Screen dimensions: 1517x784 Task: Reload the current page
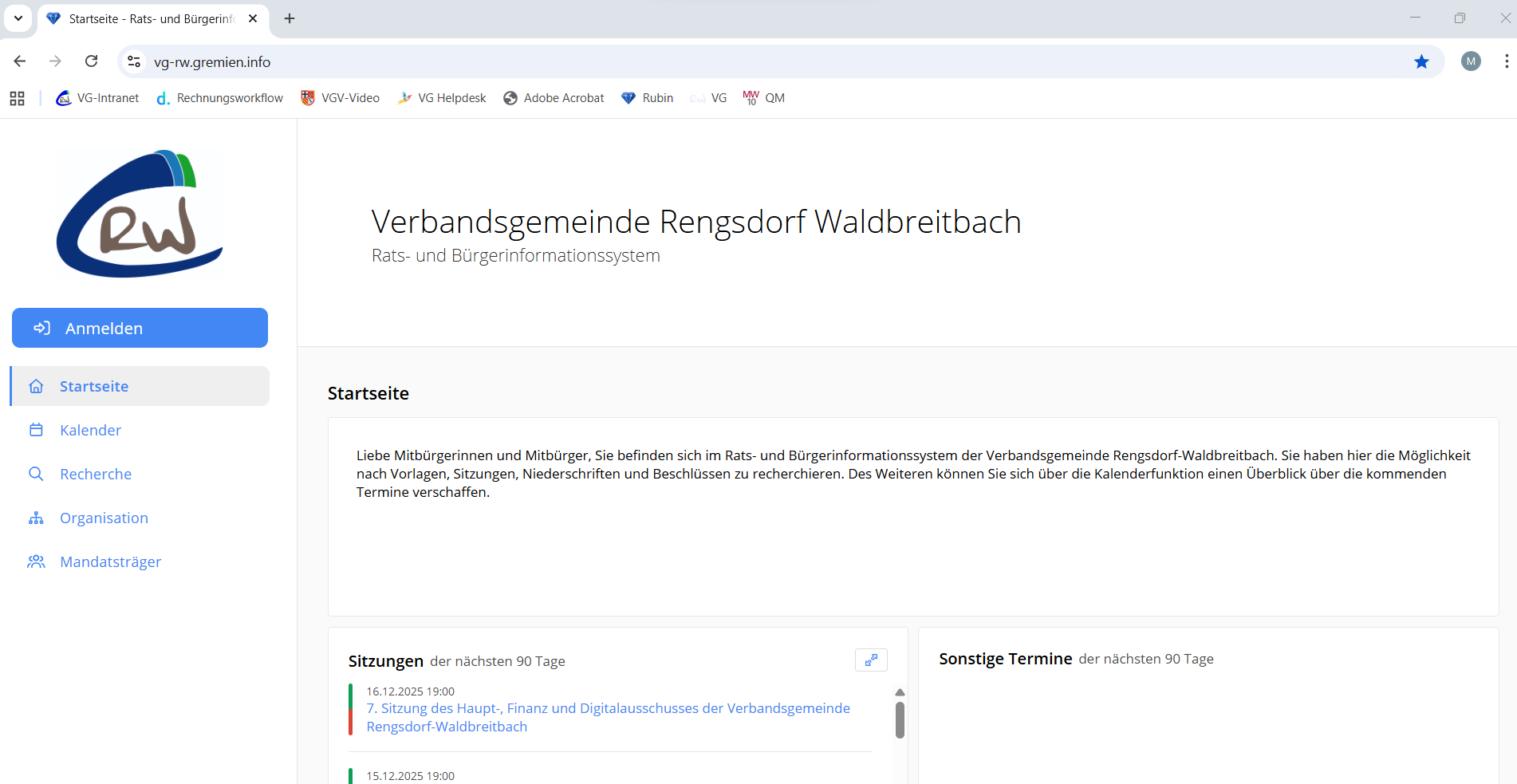click(92, 61)
